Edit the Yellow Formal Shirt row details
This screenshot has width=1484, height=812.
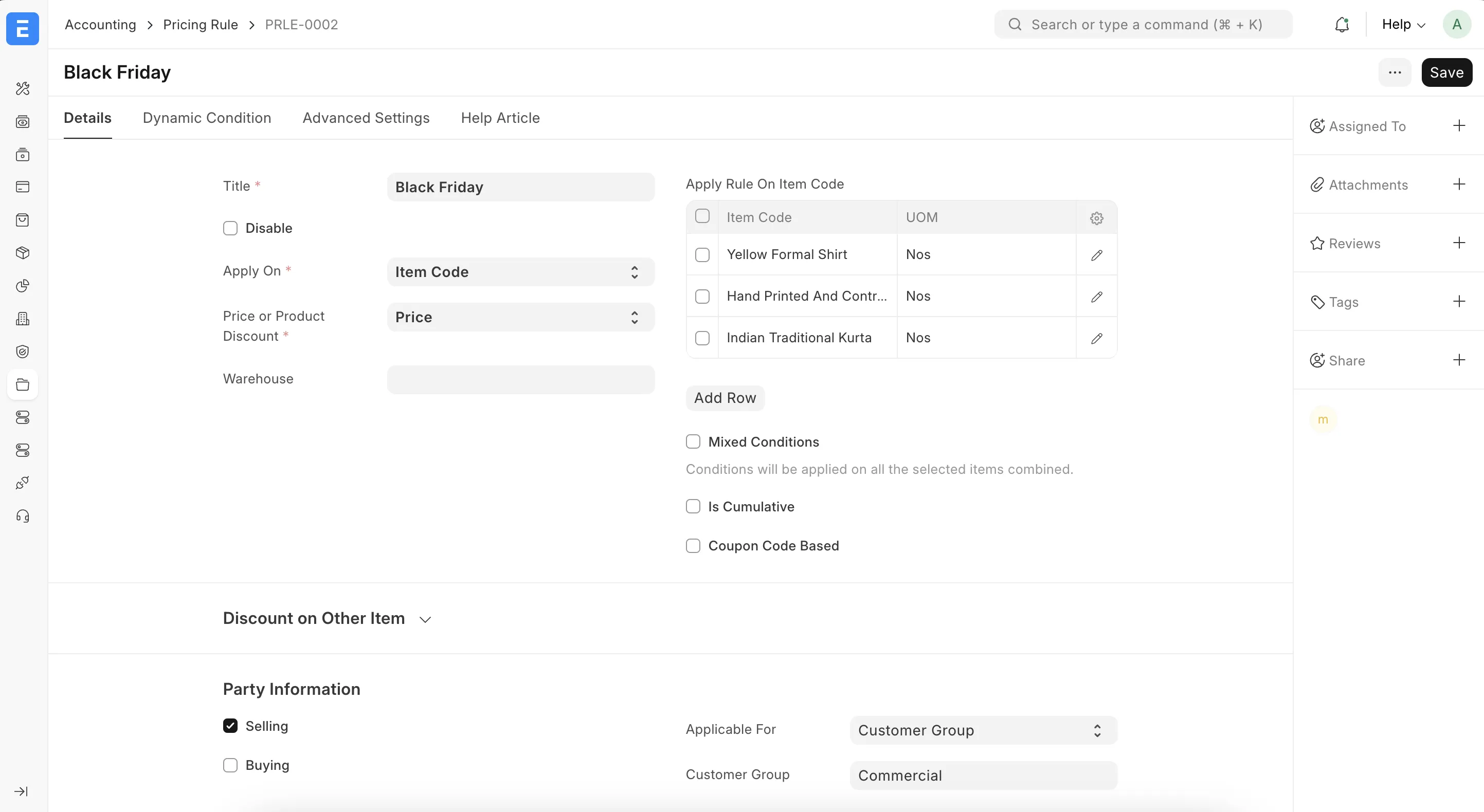[1096, 255]
